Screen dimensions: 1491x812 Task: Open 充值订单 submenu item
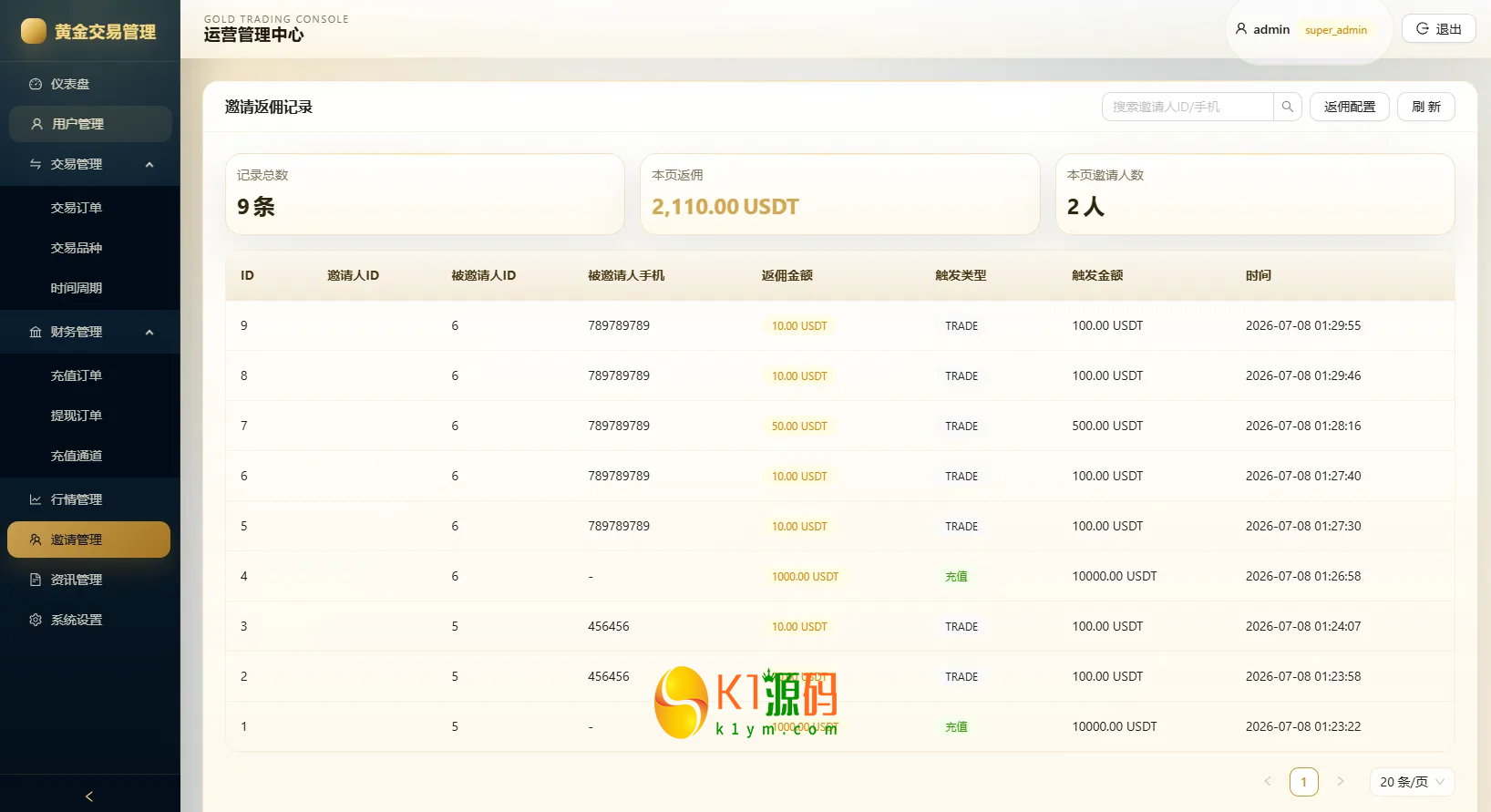pyautogui.click(x=90, y=375)
